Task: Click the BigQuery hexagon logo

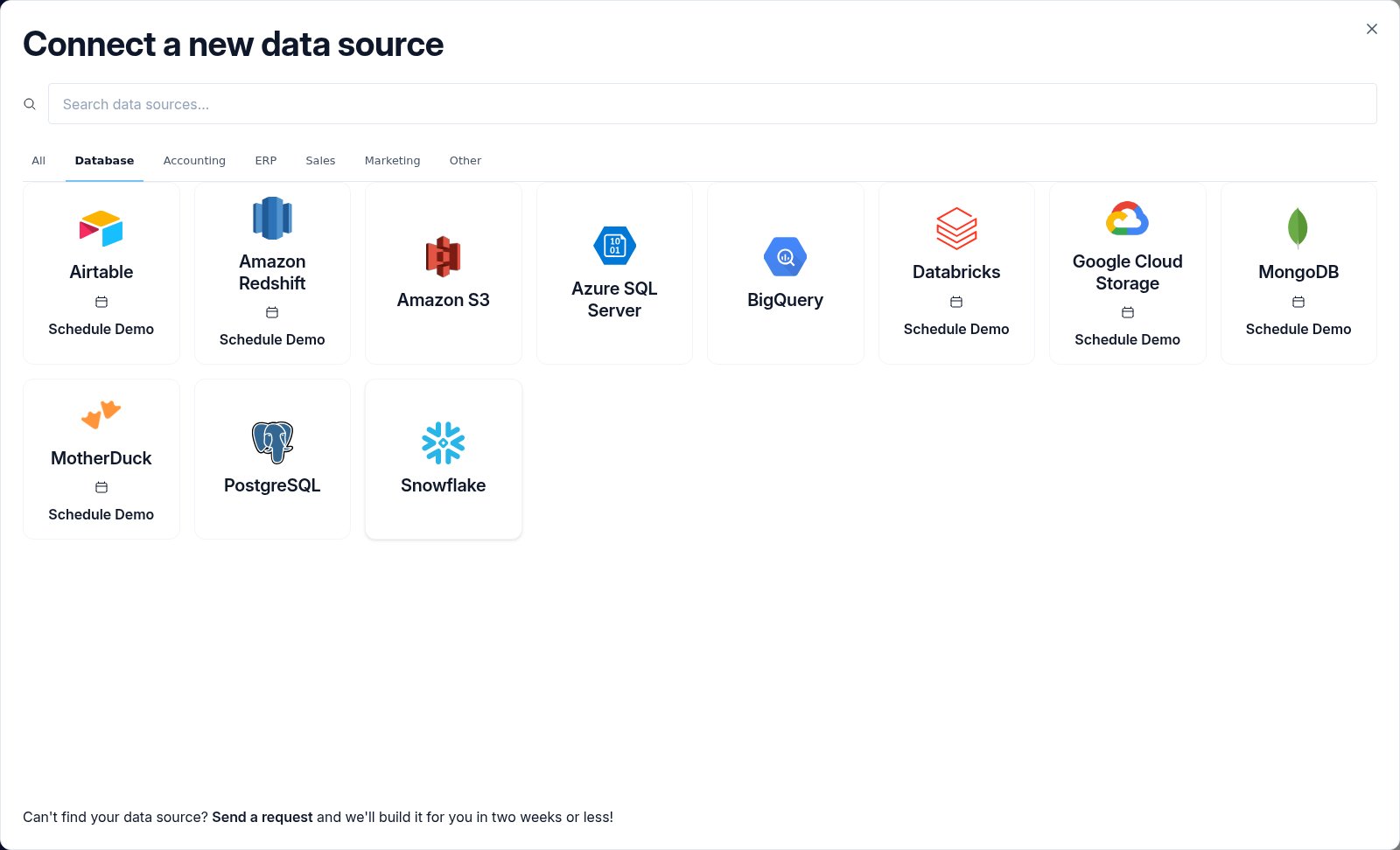Action: click(785, 256)
